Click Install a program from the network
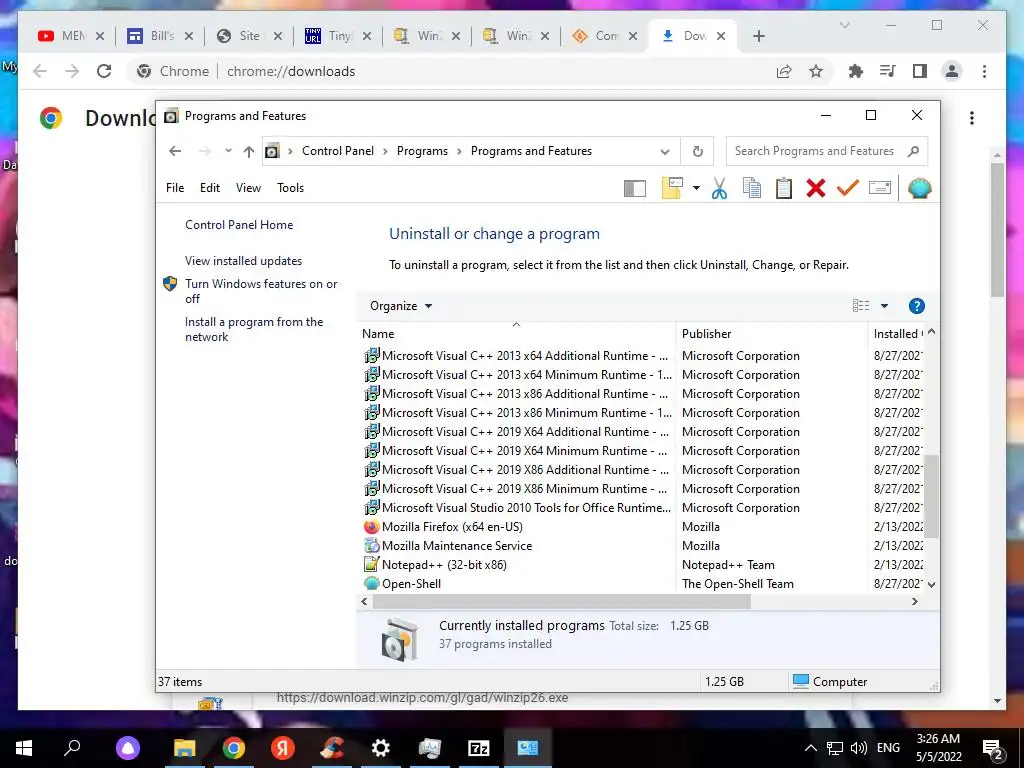The image size is (1024, 768). (x=254, y=329)
